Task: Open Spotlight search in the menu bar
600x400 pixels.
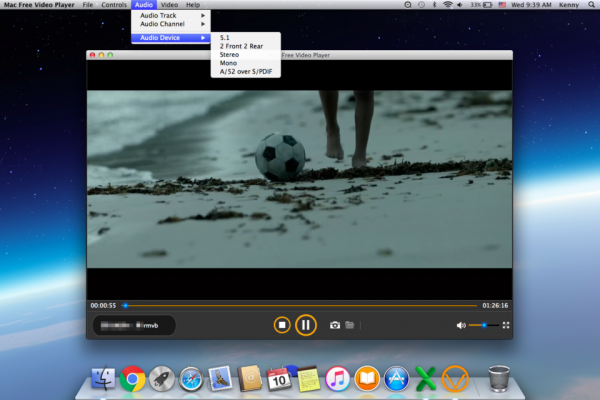Action: click(591, 5)
